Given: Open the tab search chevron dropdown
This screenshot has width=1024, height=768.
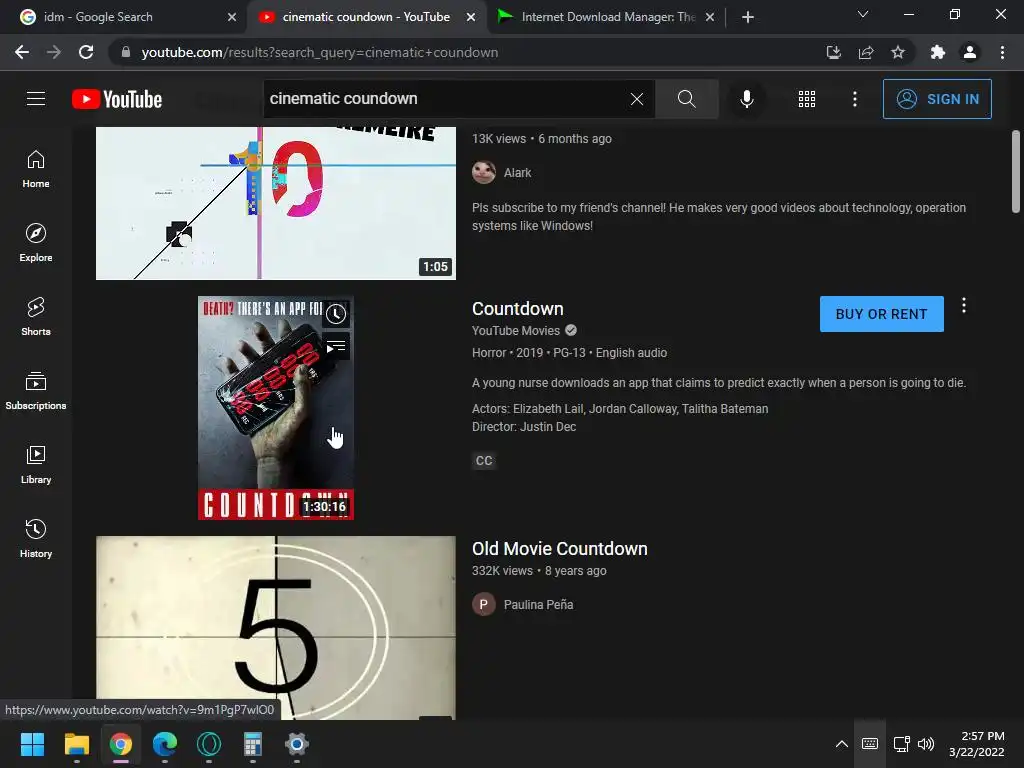Looking at the screenshot, I should pos(863,14).
